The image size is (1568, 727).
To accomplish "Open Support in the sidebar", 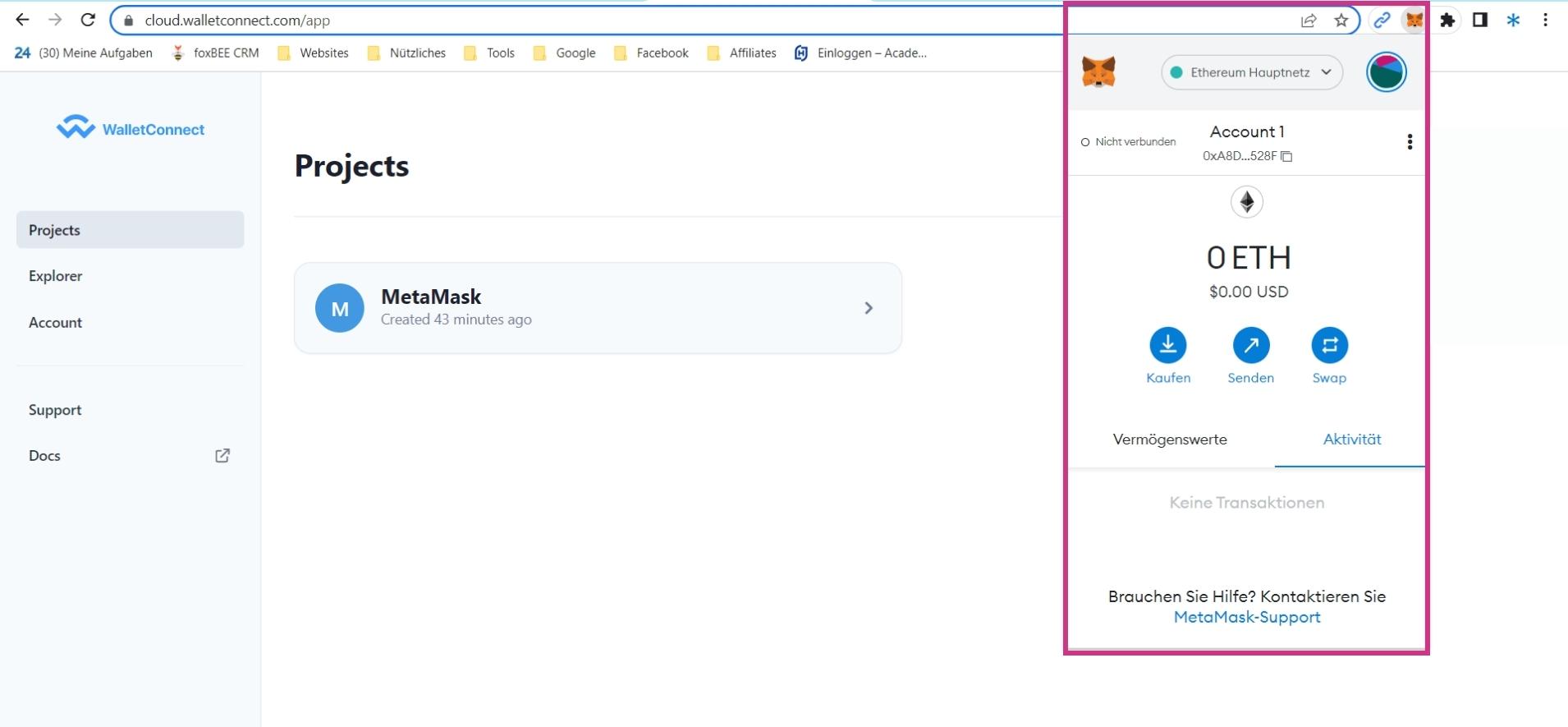I will tap(55, 410).
